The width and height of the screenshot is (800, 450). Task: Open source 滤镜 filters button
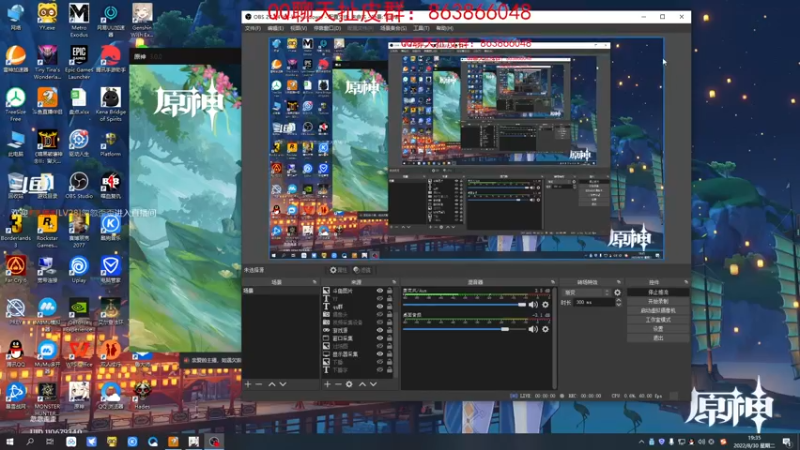click(x=362, y=270)
